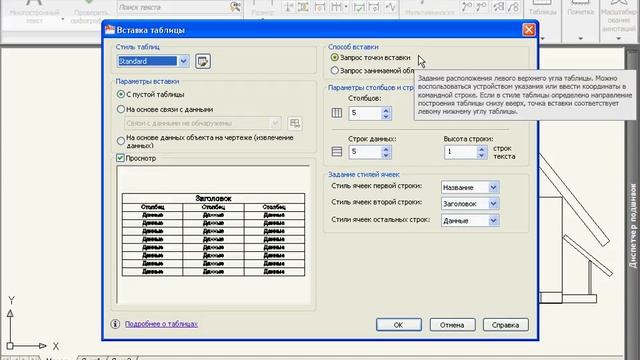Expand the Таблицы ribbon panel arrow

(543, 39)
